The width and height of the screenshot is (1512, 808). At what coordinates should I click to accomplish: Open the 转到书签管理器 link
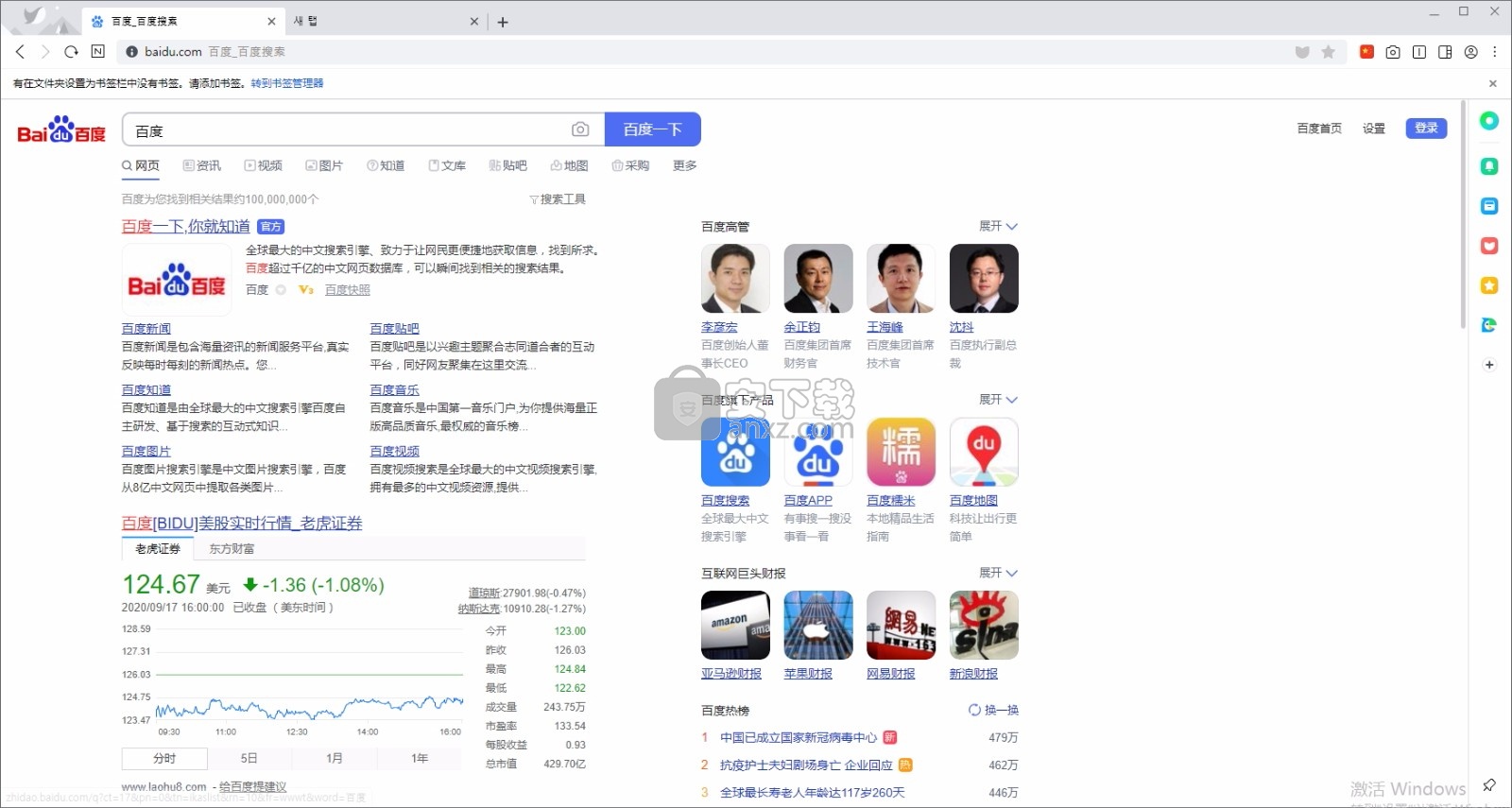click(287, 83)
